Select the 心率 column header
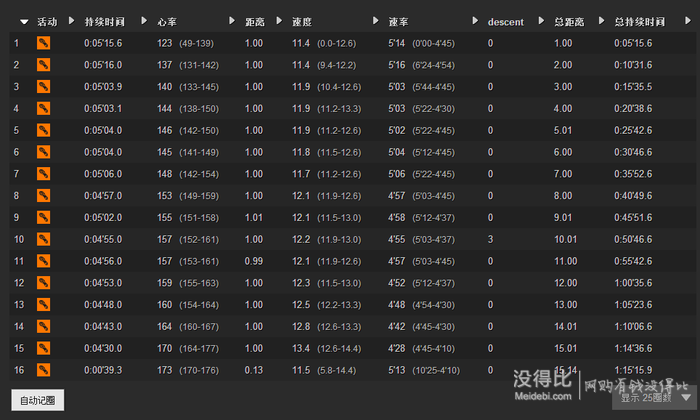 pyautogui.click(x=167, y=21)
